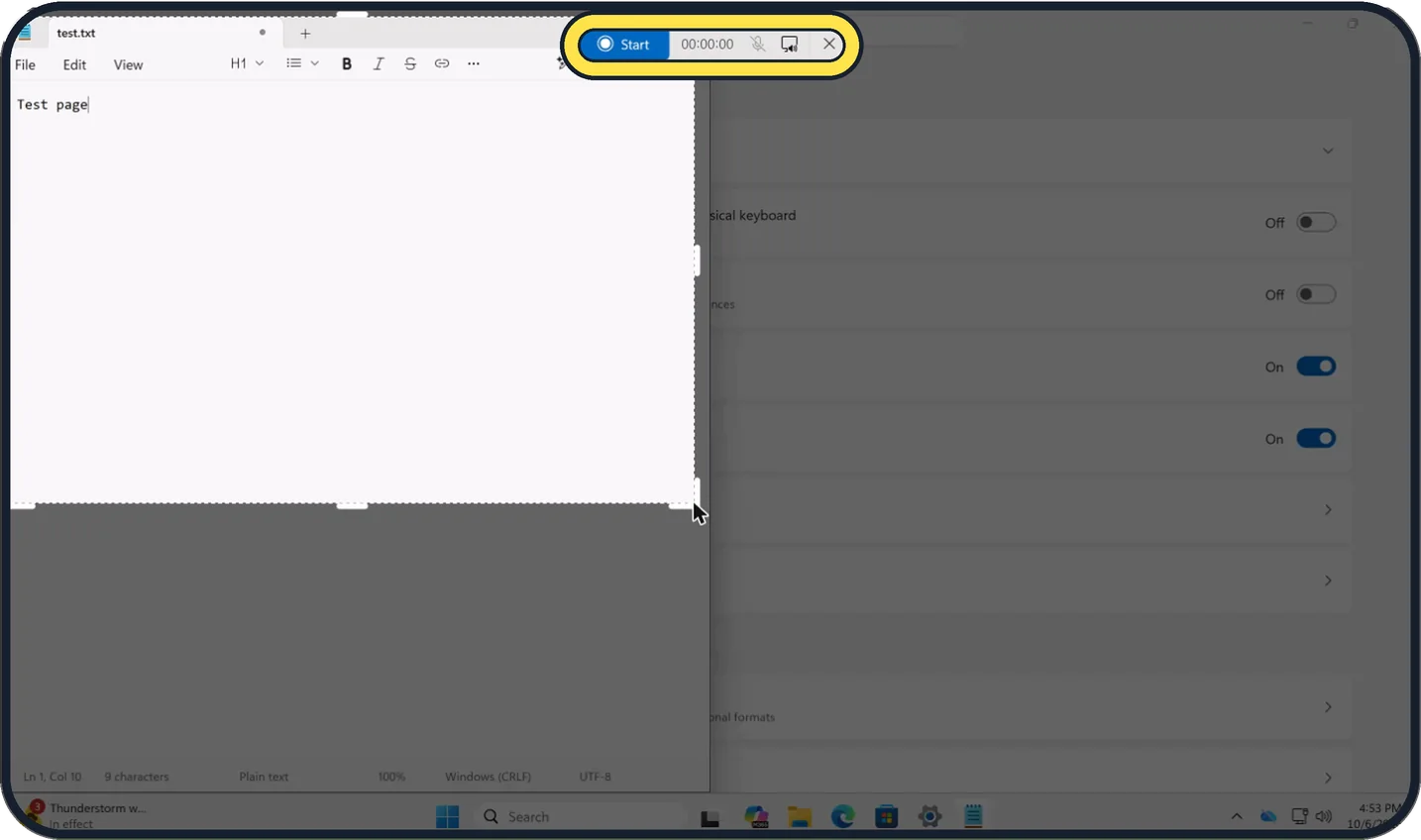The height and width of the screenshot is (840, 1421).
Task: Open the H1 heading dropdown
Action: coord(247,63)
